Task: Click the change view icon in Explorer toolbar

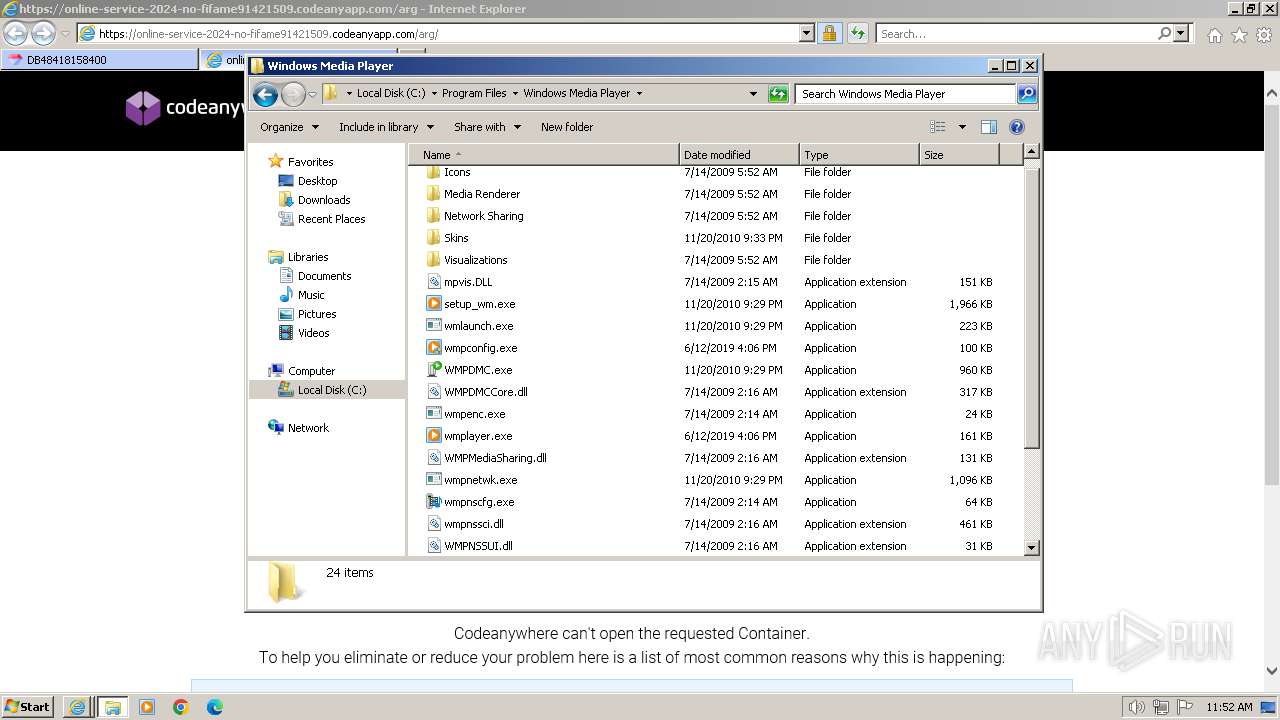Action: (938, 127)
